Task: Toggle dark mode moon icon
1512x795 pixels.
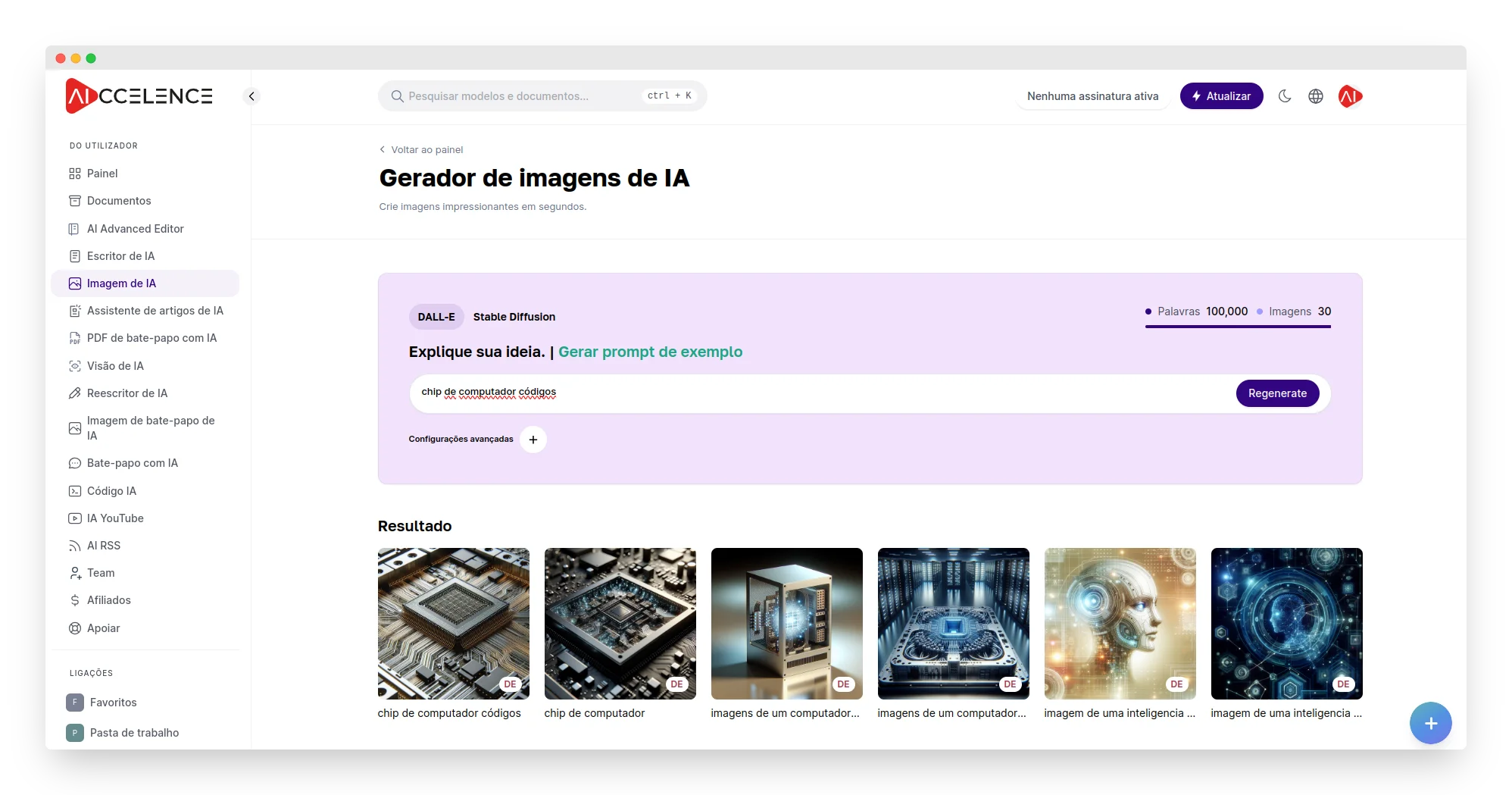Action: [1285, 96]
